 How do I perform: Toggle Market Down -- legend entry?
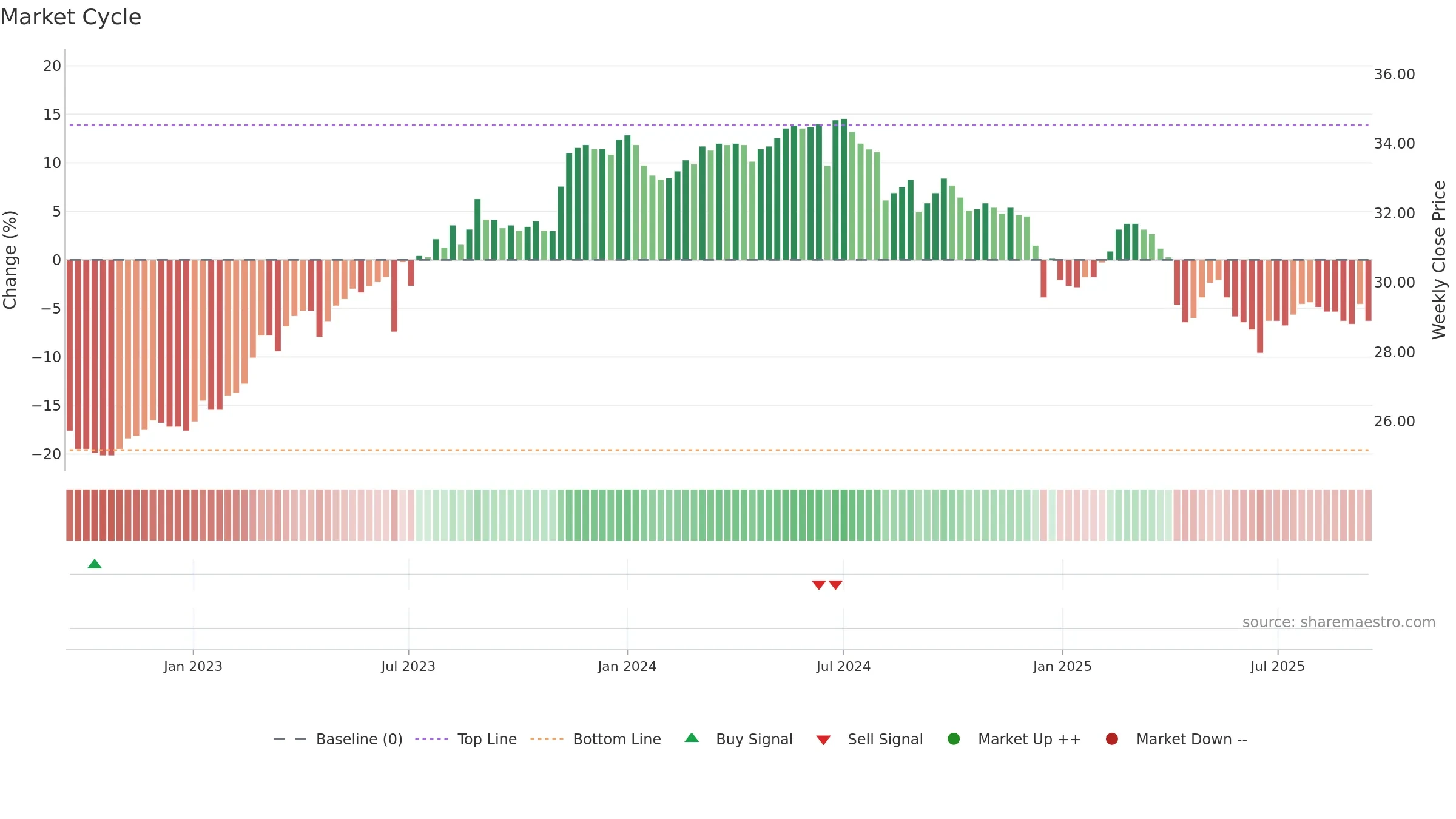pos(1176,740)
